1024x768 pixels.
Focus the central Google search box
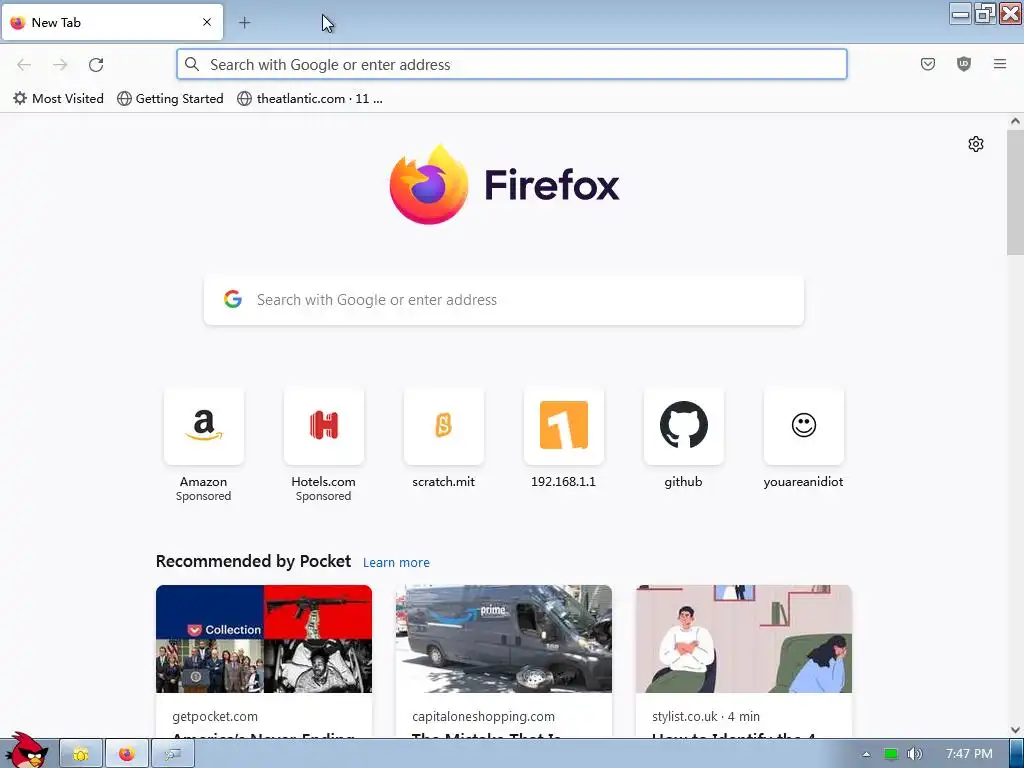point(504,300)
